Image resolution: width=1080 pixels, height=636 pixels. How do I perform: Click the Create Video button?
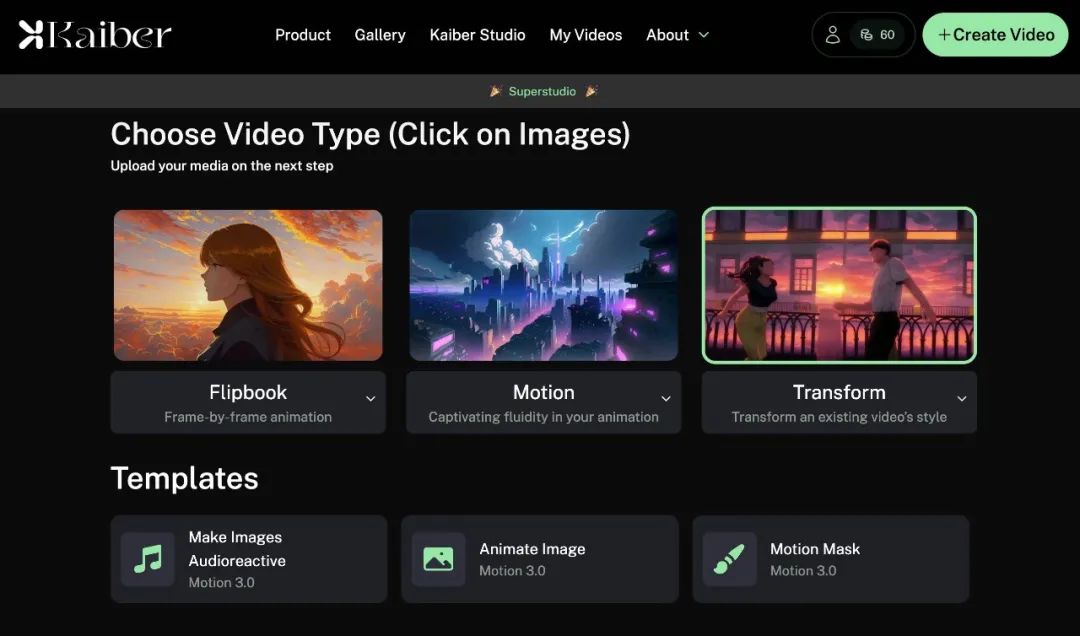pos(995,34)
